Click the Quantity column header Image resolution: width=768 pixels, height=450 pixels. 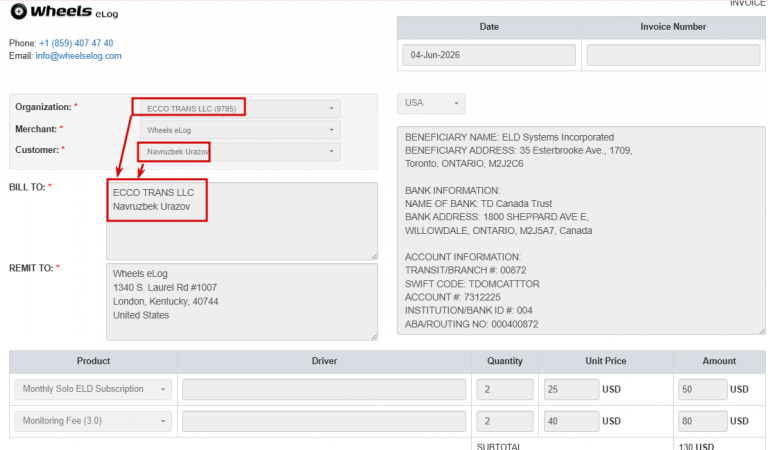pos(504,361)
